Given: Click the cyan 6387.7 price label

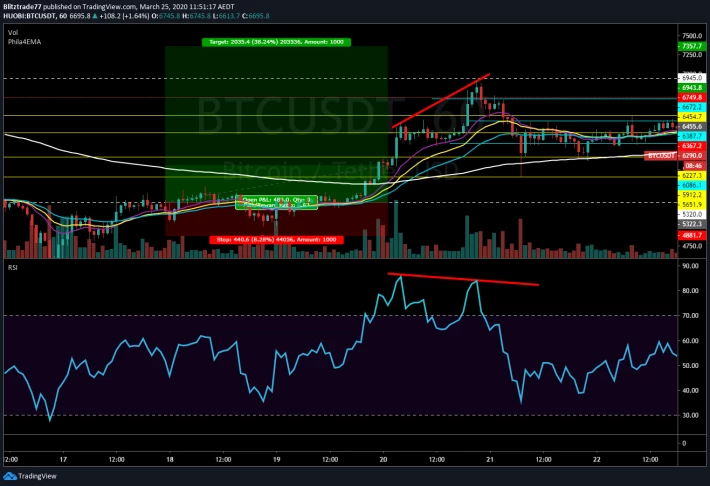Looking at the screenshot, I should (x=691, y=136).
